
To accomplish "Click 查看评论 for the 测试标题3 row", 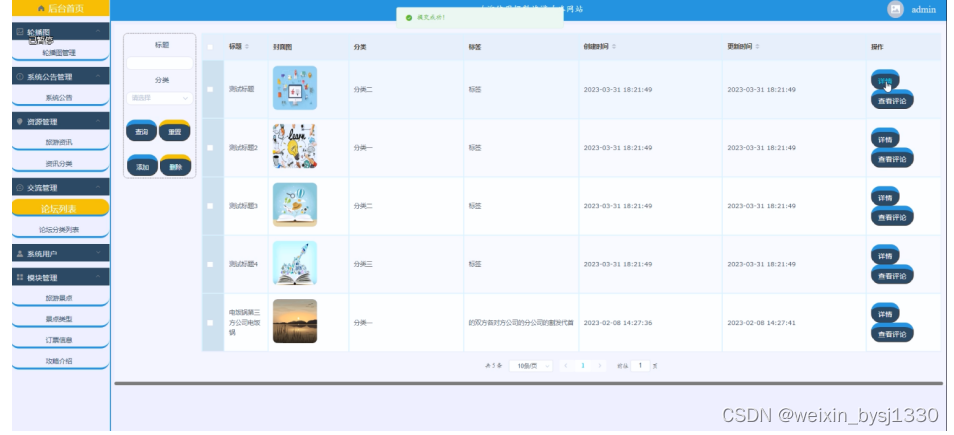I will 893,217.
